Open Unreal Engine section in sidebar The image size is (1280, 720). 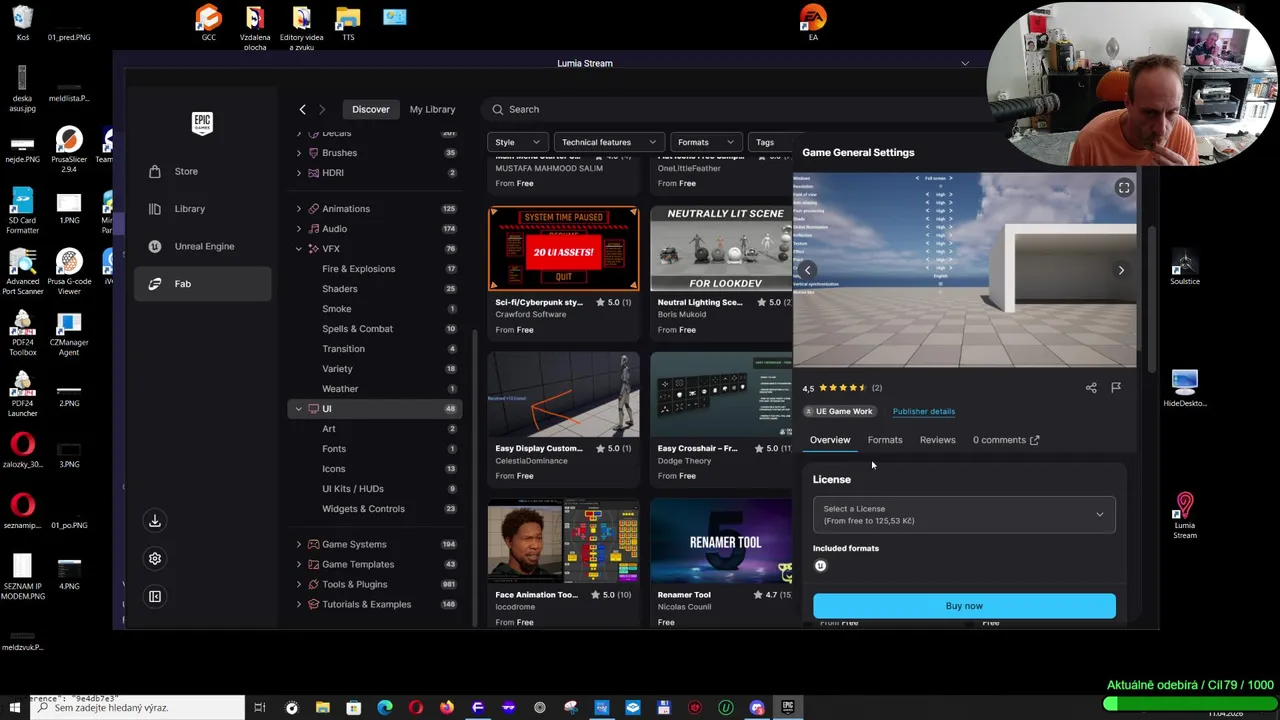coord(202,246)
